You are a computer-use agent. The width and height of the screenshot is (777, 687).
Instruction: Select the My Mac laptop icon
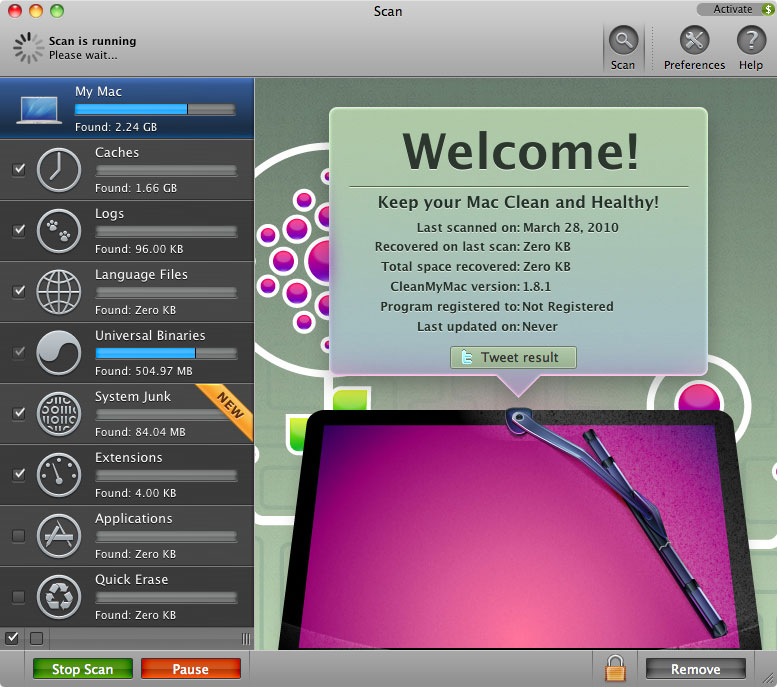pyautogui.click(x=40, y=109)
